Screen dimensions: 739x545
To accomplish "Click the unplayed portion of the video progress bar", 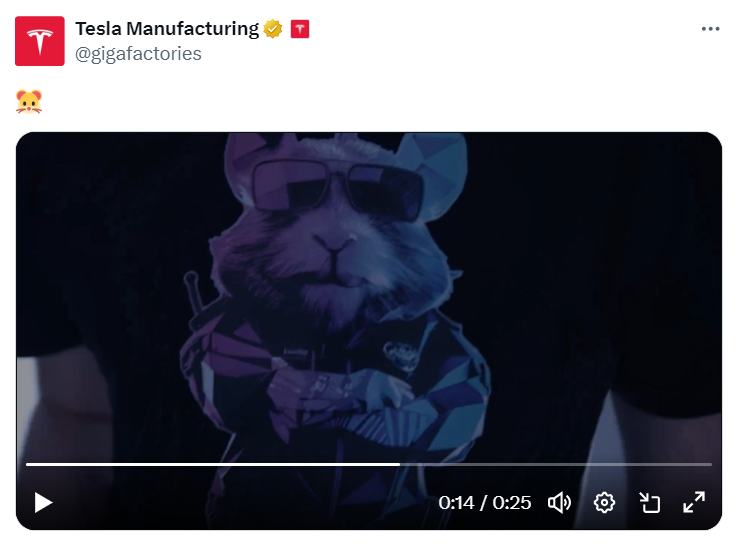I will tap(556, 464).
